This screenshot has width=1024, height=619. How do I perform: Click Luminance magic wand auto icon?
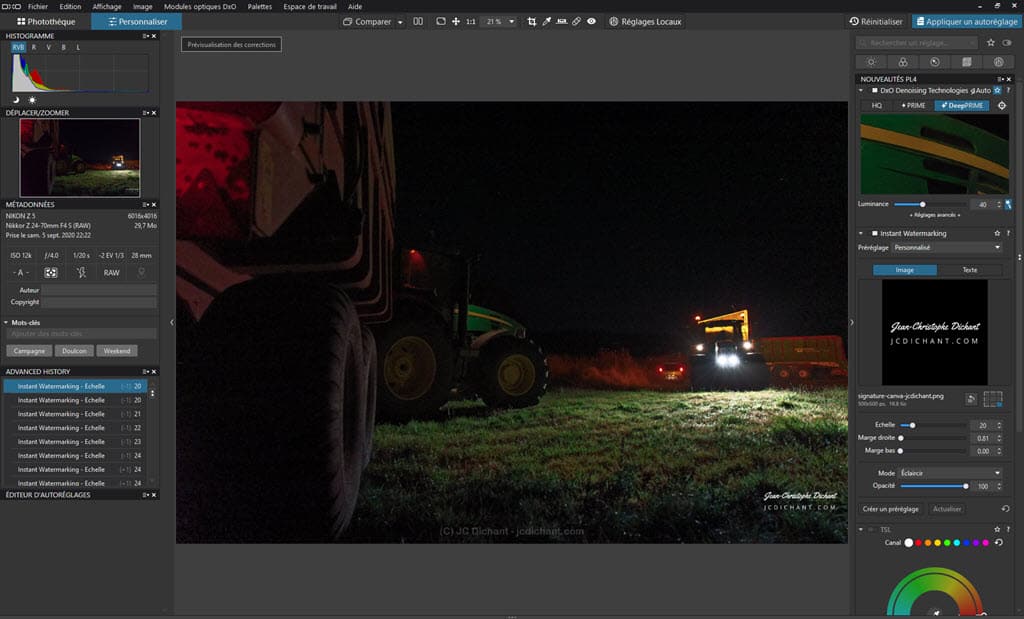[x=1008, y=204]
